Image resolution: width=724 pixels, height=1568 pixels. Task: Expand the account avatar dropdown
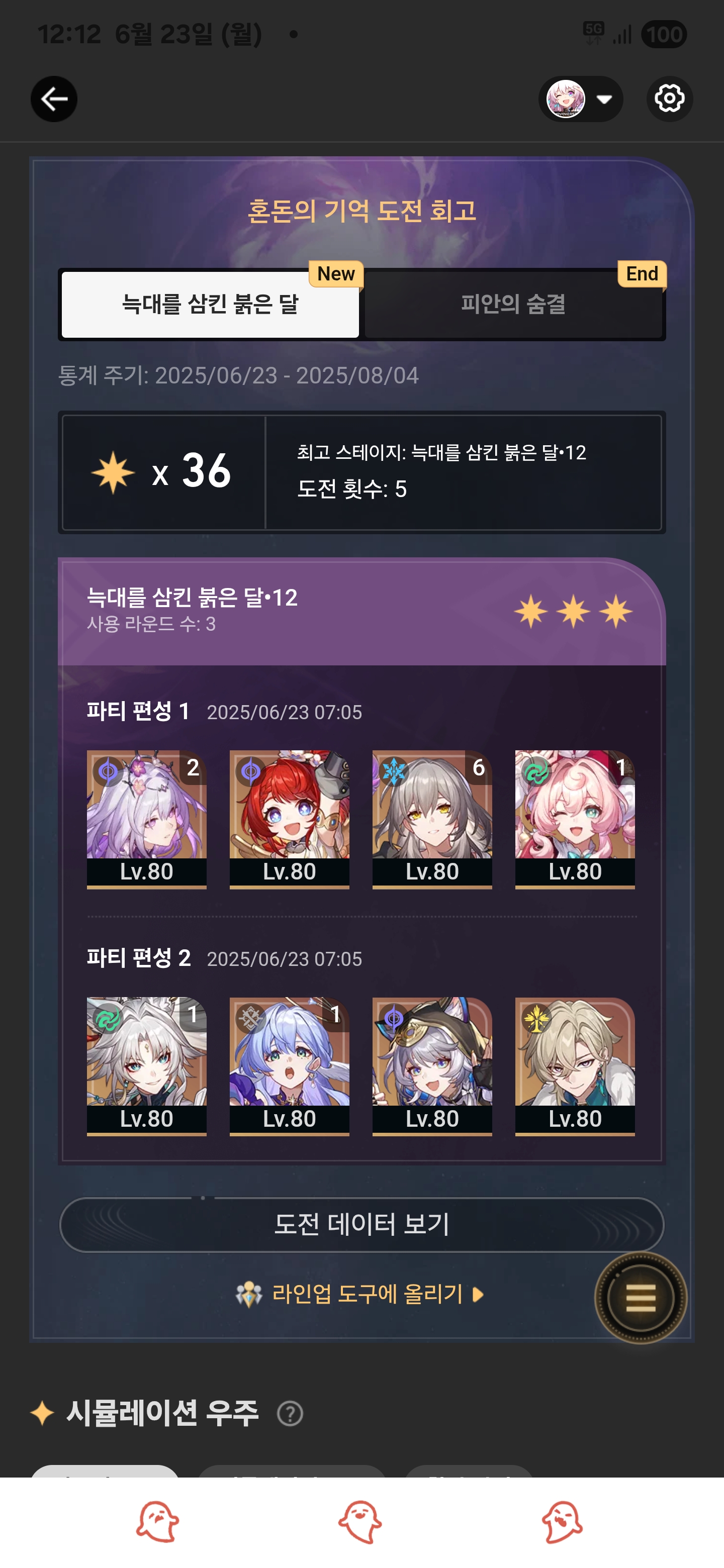[x=580, y=99]
